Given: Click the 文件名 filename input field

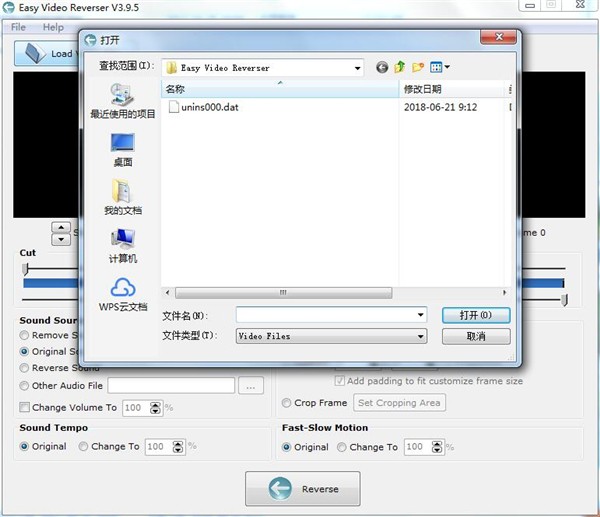Looking at the screenshot, I should [x=331, y=315].
